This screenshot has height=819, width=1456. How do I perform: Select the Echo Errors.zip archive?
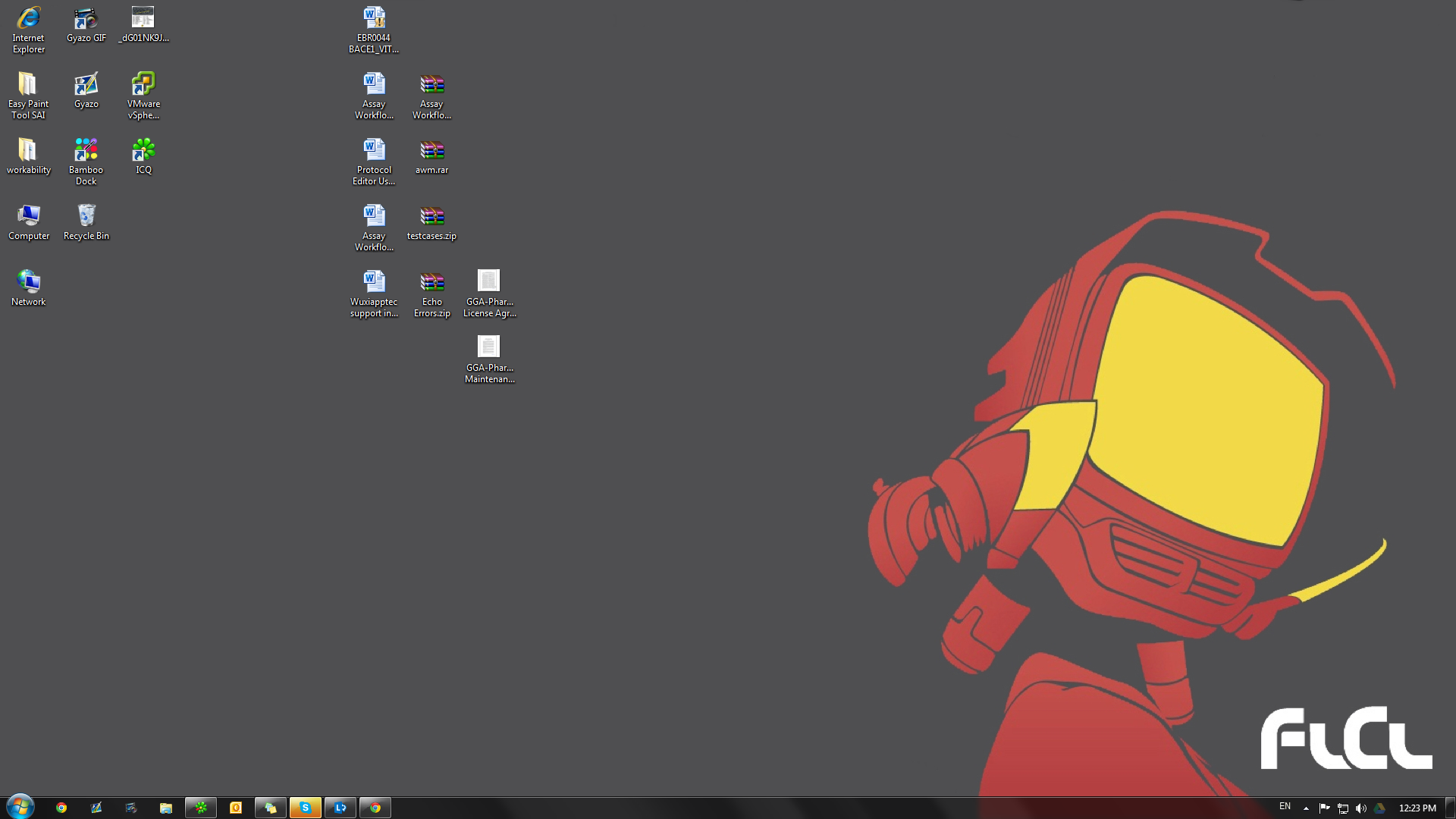click(x=431, y=294)
